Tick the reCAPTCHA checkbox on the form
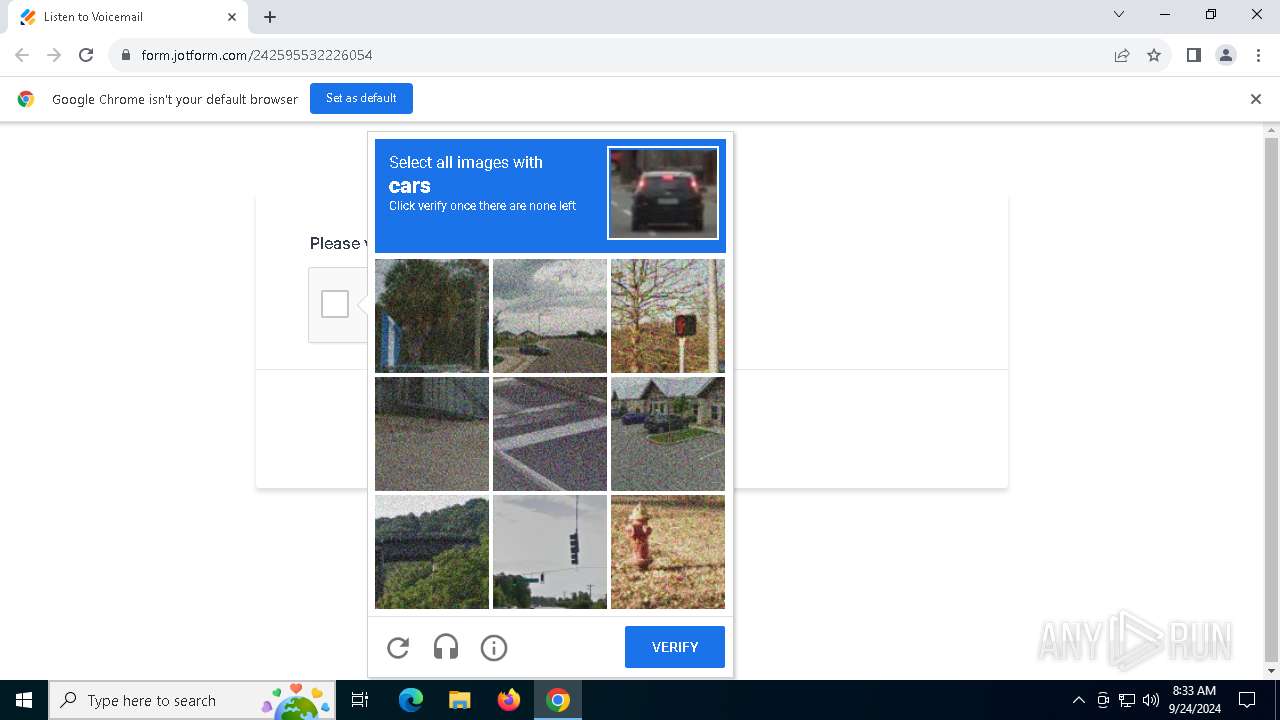The height and width of the screenshot is (720, 1280). tap(335, 304)
